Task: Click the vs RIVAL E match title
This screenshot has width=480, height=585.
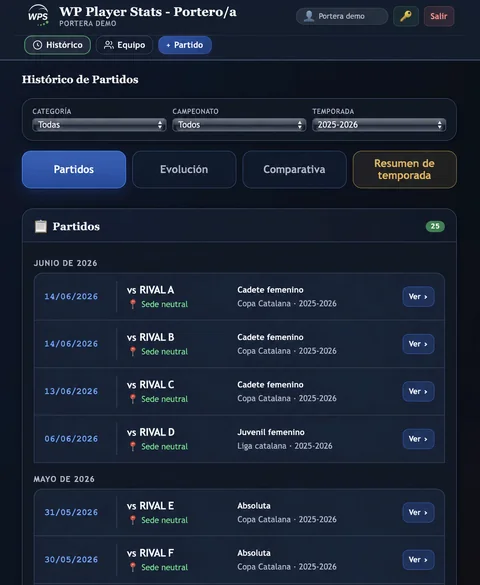Action: click(x=150, y=506)
